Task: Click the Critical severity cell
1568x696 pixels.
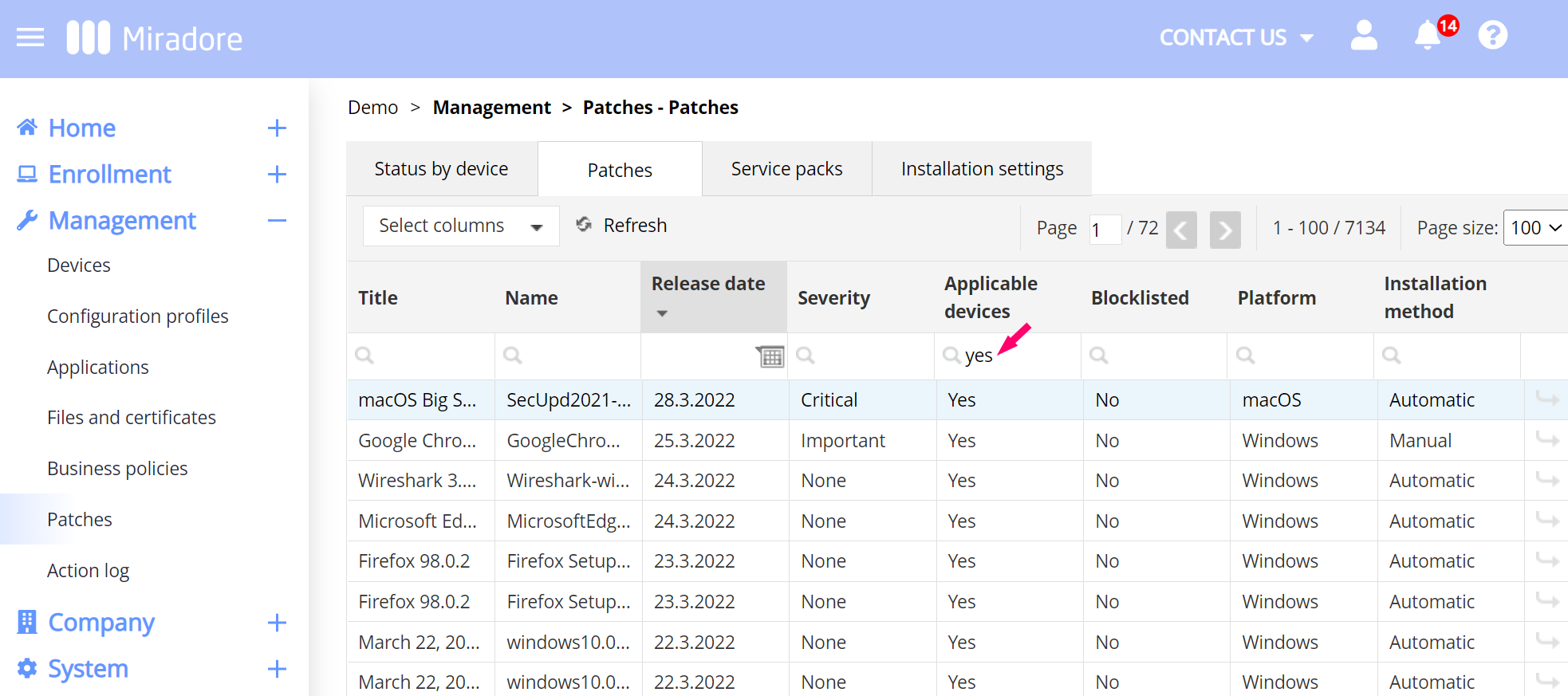Action: tap(829, 400)
